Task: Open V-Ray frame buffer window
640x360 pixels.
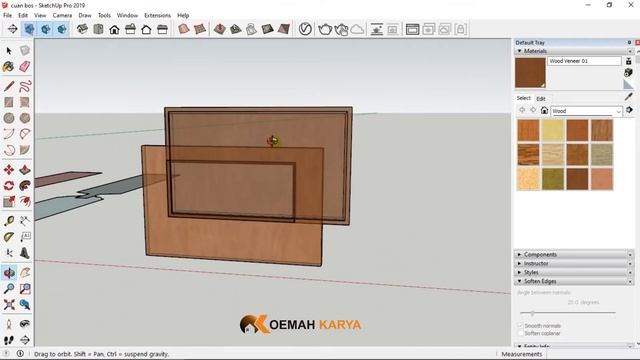Action: [x=412, y=29]
